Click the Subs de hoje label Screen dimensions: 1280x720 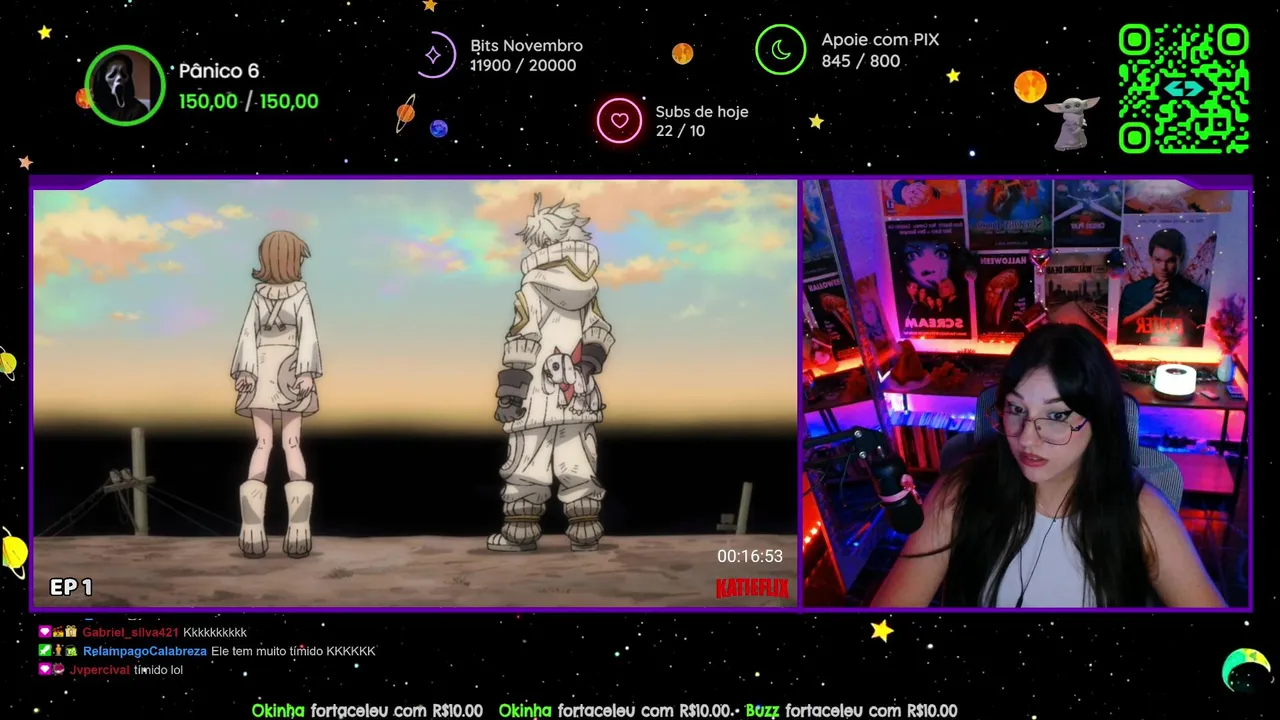click(x=702, y=112)
